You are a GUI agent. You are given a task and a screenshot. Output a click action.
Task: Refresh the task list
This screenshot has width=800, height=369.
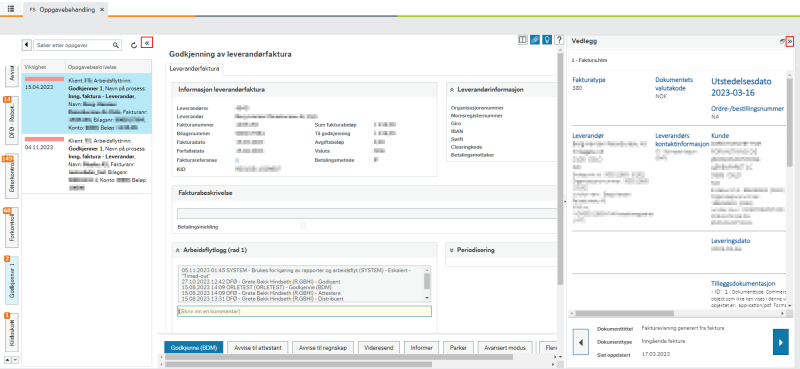pyautogui.click(x=134, y=45)
